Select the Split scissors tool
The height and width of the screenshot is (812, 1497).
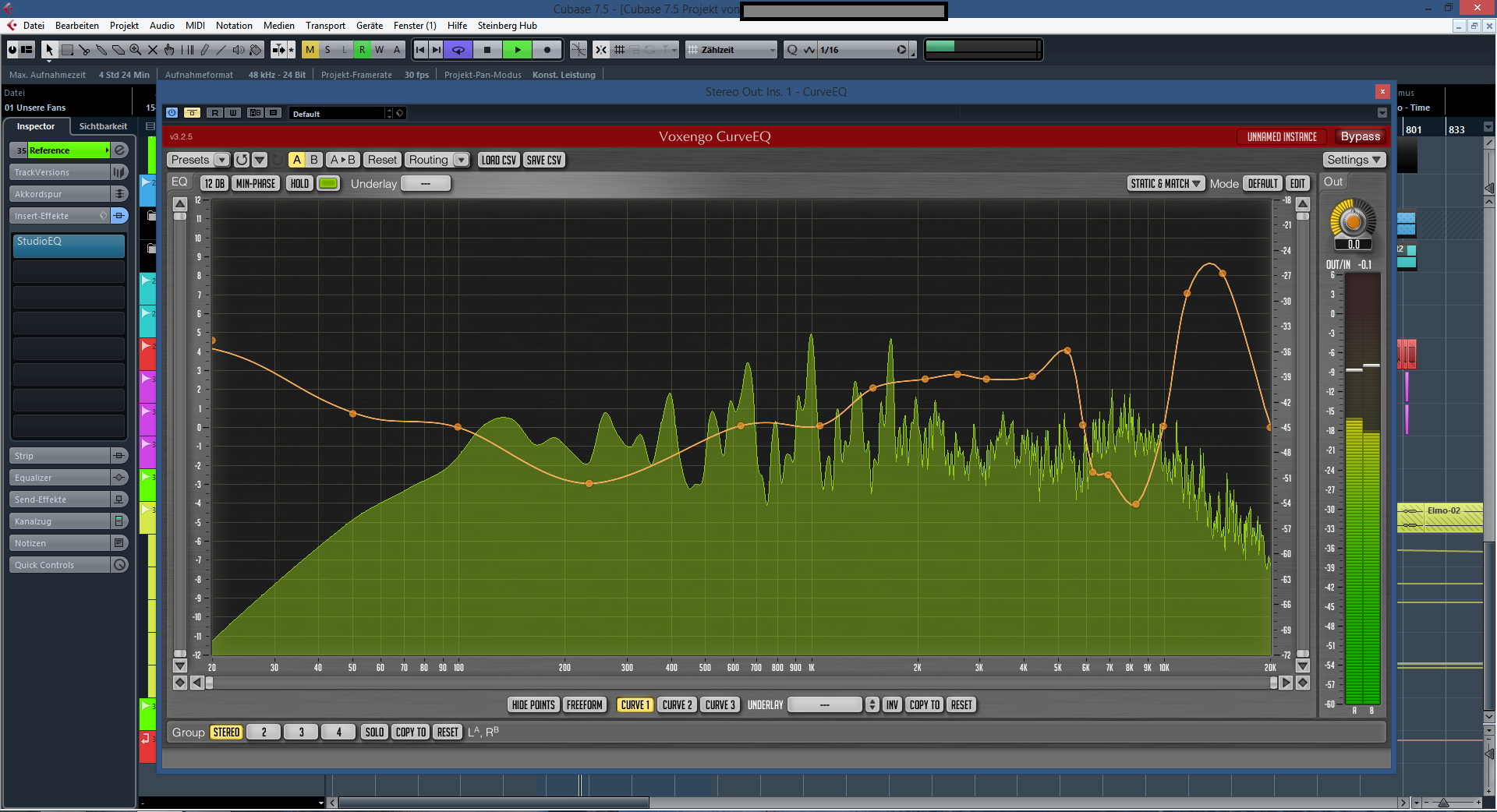[x=84, y=50]
